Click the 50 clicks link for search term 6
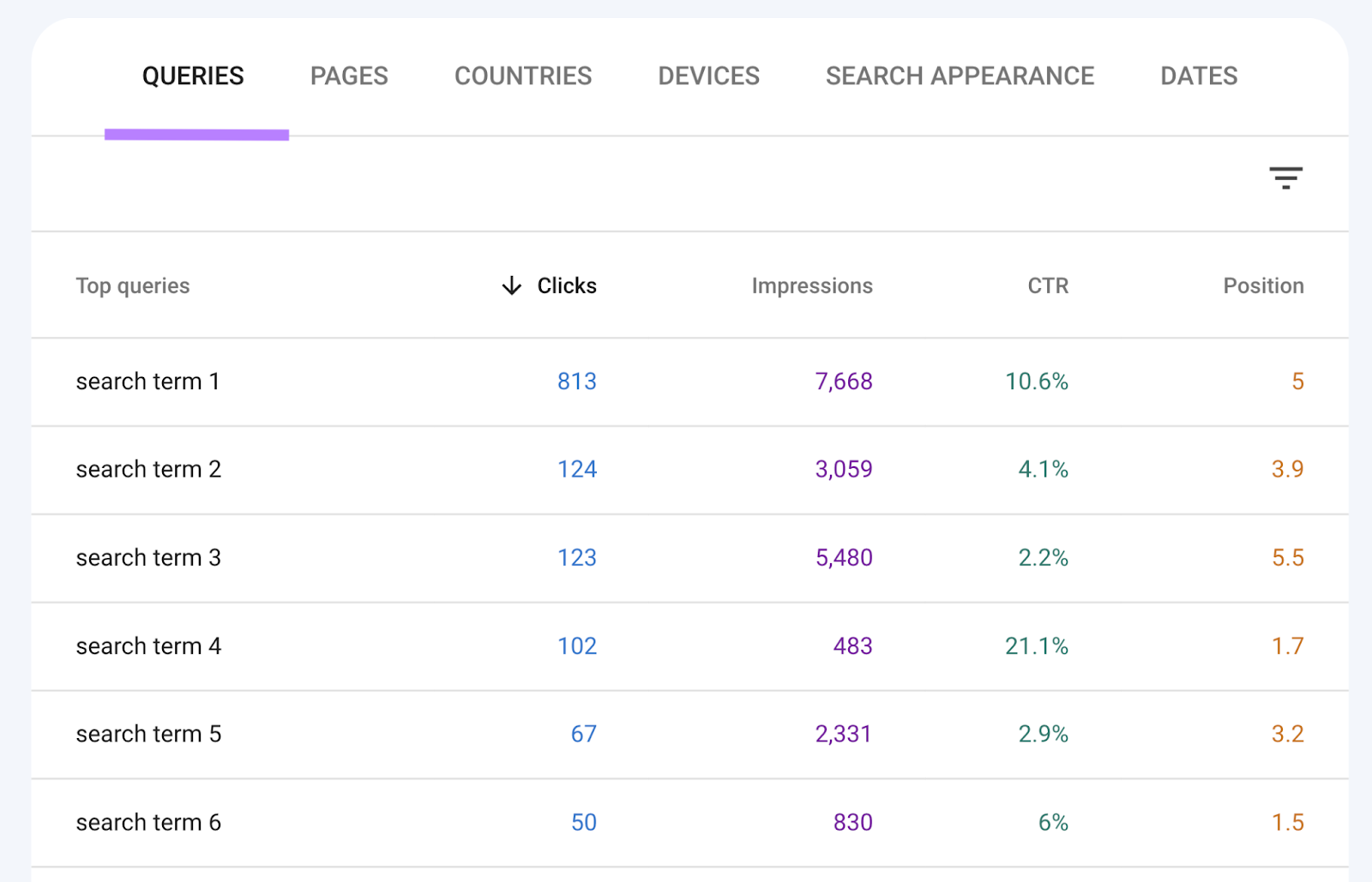Screen dimensions: 1372x882 (x=582, y=822)
